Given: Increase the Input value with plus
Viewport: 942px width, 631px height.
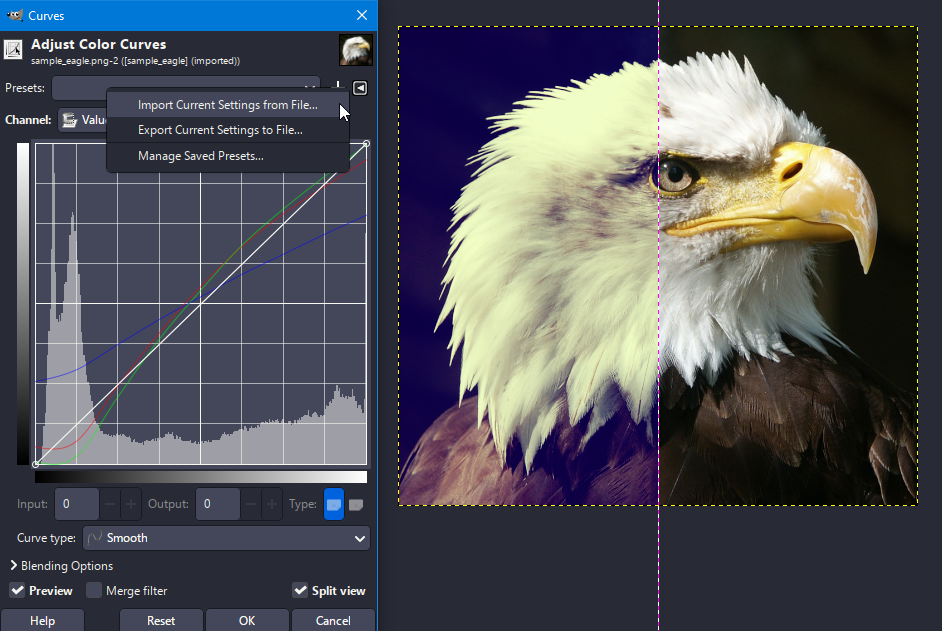Looking at the screenshot, I should tap(131, 504).
